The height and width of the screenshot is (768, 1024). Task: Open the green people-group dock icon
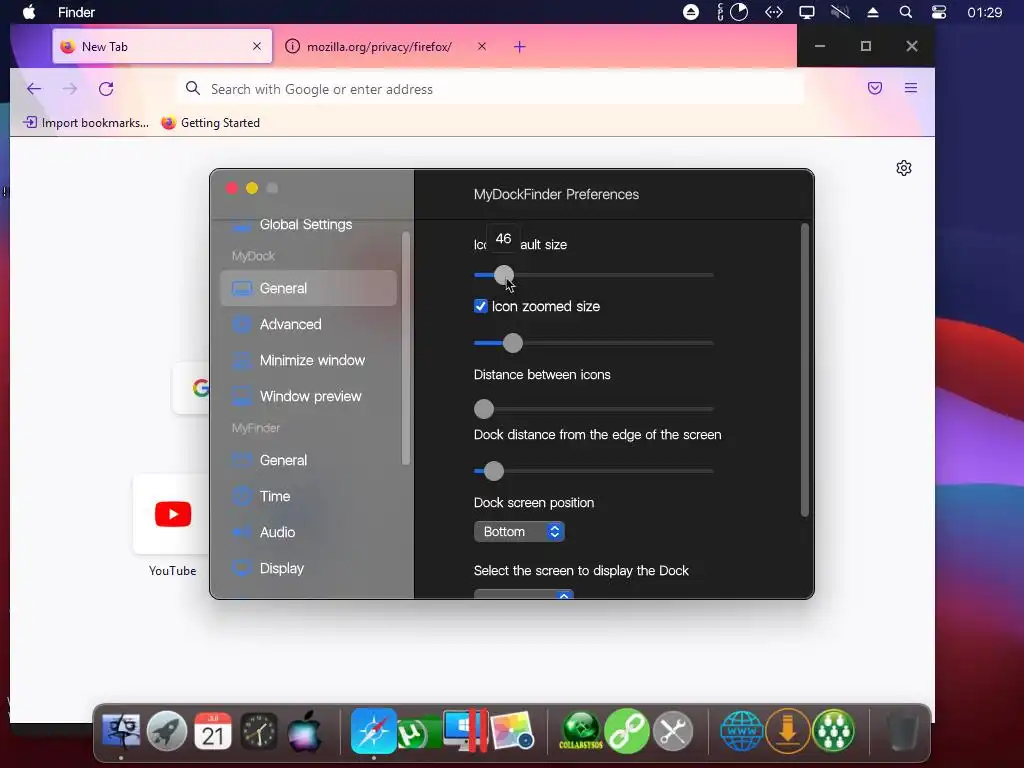pyautogui.click(x=834, y=731)
